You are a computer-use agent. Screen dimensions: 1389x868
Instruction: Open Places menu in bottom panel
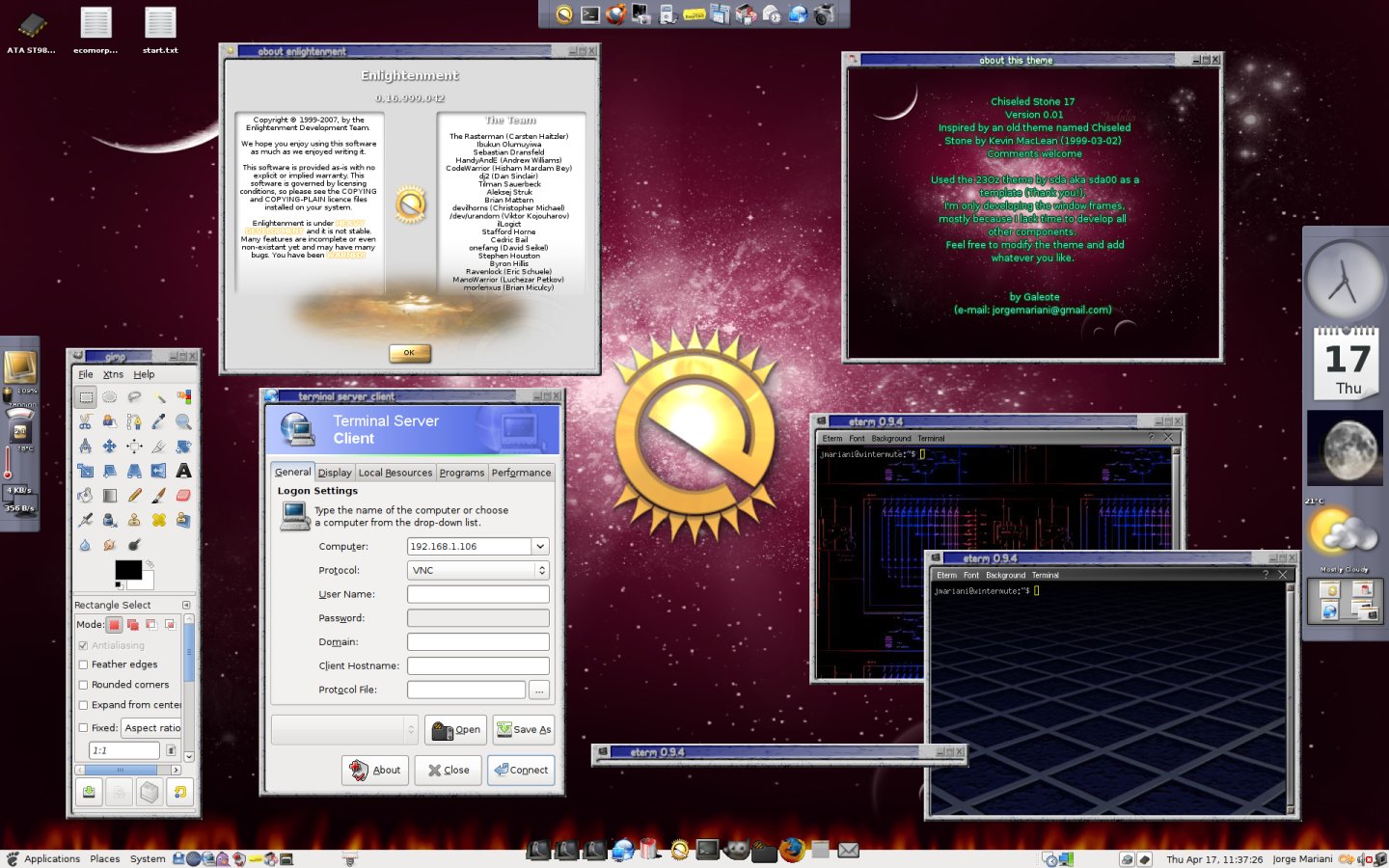105,858
